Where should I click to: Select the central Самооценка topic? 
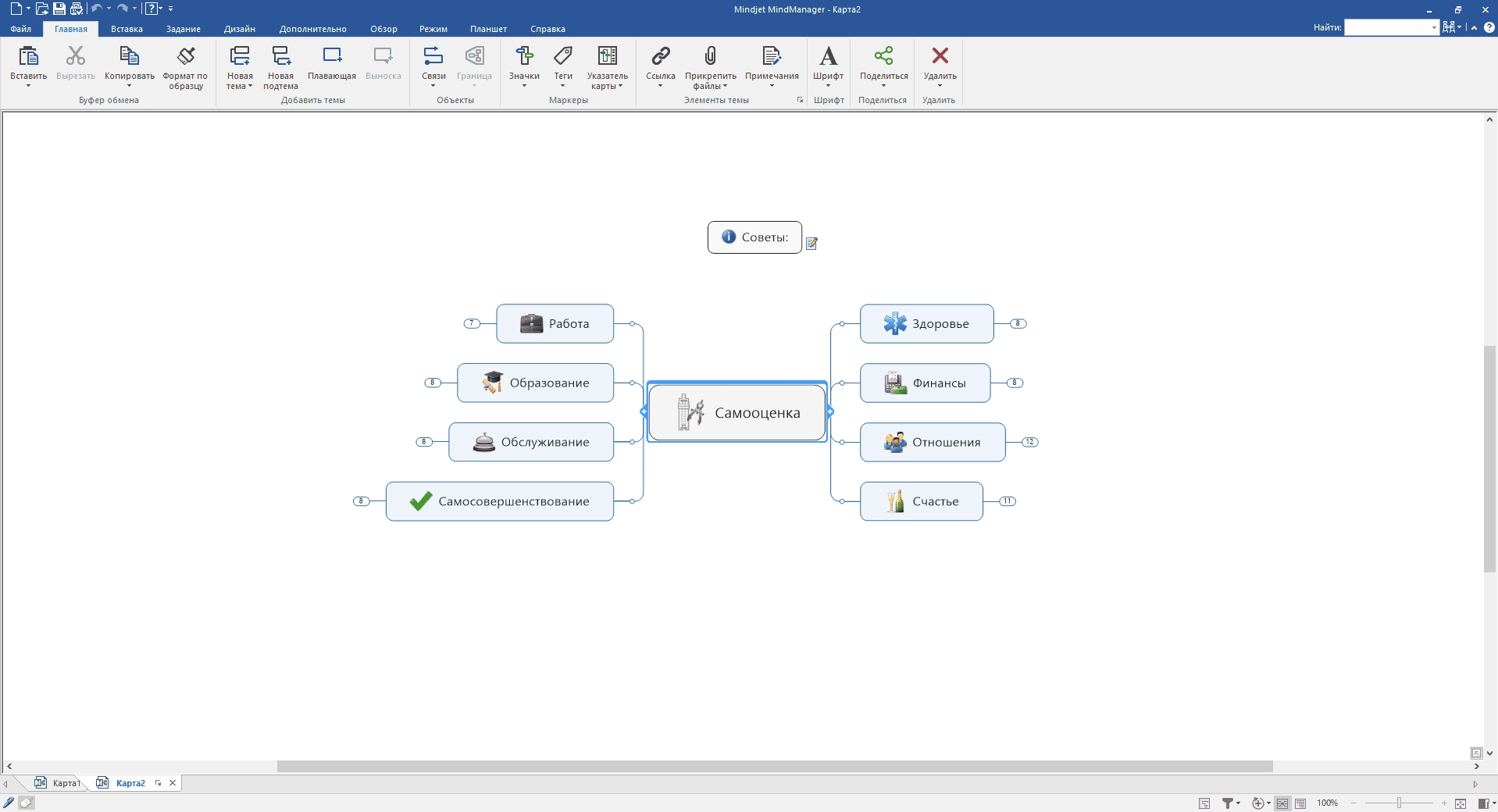pyautogui.click(x=737, y=413)
